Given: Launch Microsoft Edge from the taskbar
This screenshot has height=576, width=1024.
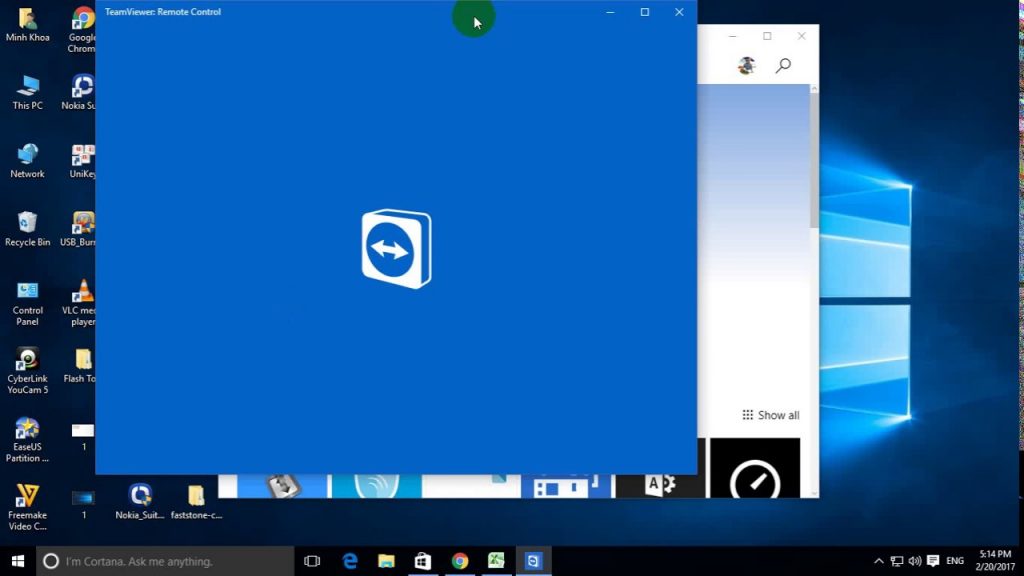Looking at the screenshot, I should click(348, 561).
